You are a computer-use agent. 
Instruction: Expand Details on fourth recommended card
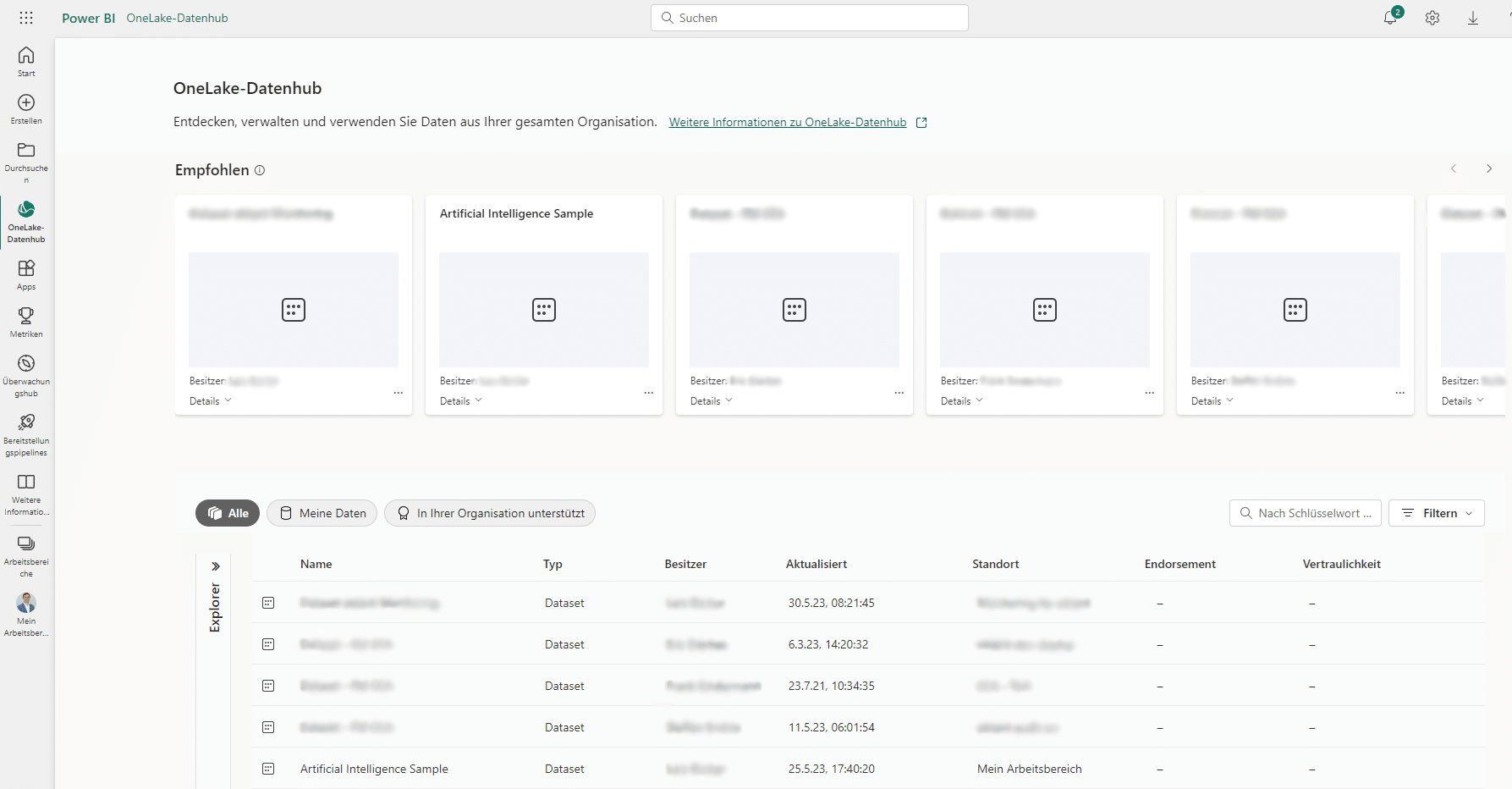pyautogui.click(x=962, y=401)
